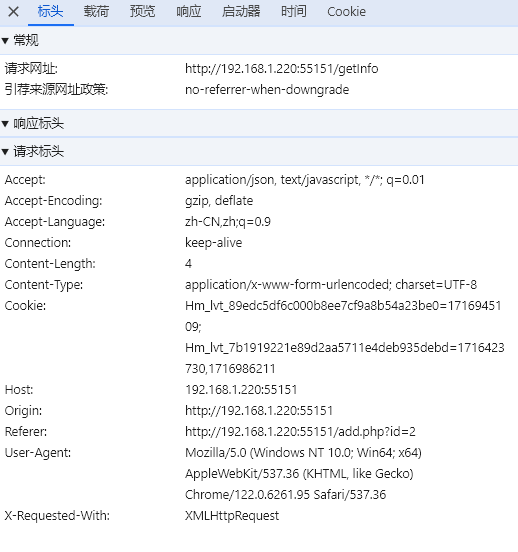
Task: Collapse the 请求标头 section triangle
Action: click(5, 152)
